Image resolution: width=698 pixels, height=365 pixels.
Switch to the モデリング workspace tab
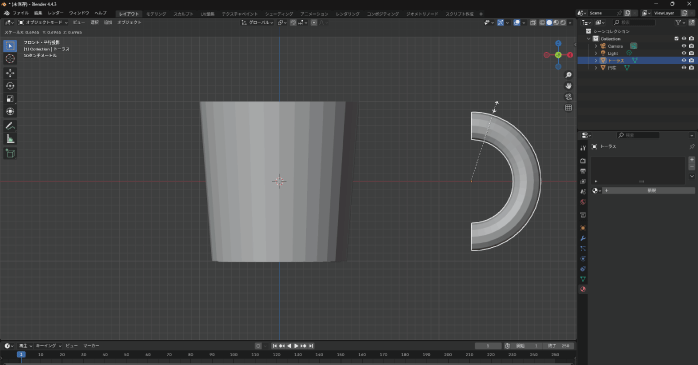click(156, 14)
